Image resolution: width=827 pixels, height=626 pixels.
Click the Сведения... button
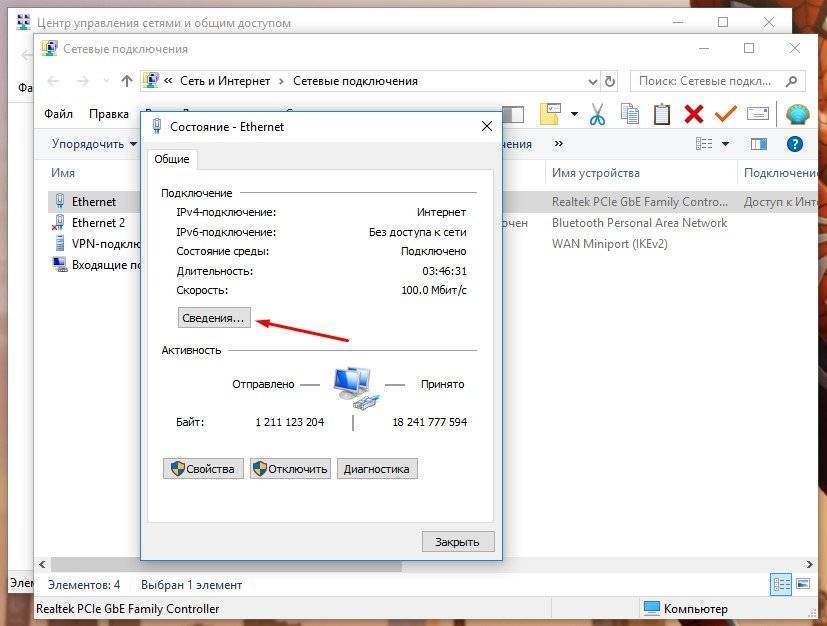214,318
